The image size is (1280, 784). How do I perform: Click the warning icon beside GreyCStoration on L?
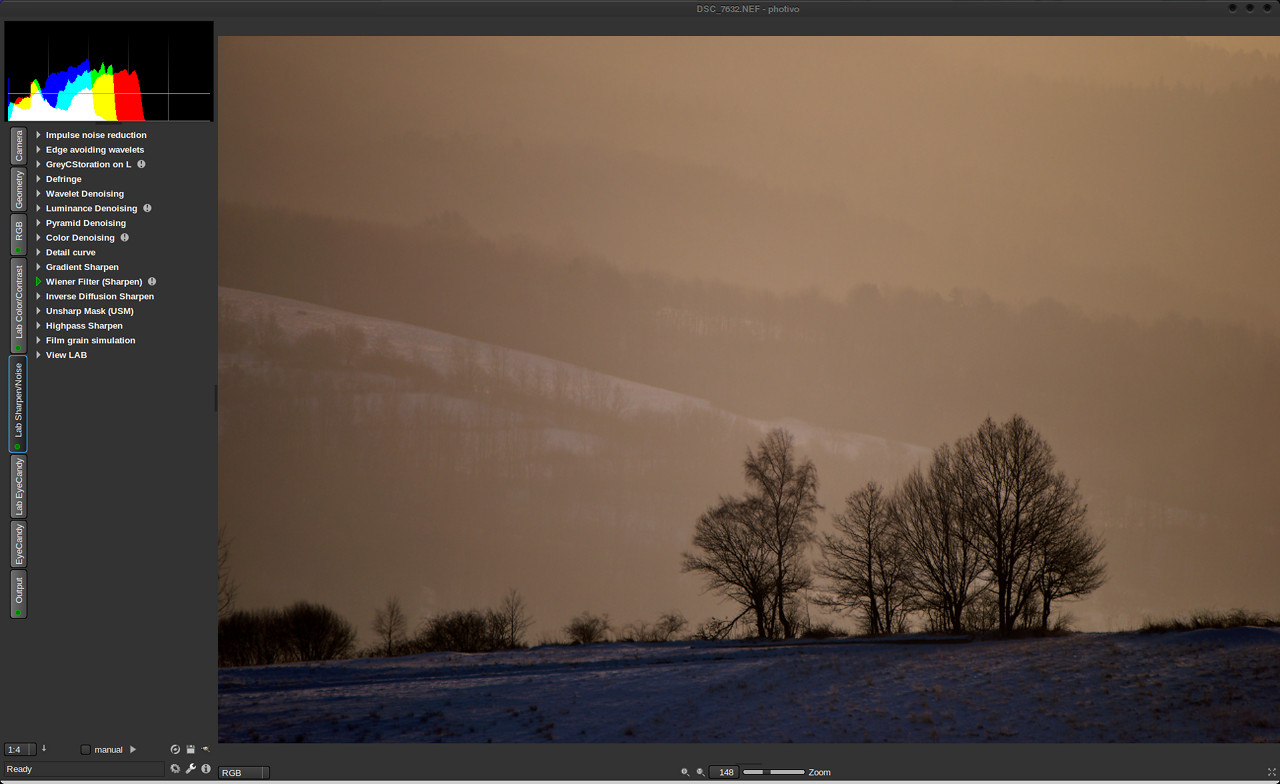coord(141,164)
